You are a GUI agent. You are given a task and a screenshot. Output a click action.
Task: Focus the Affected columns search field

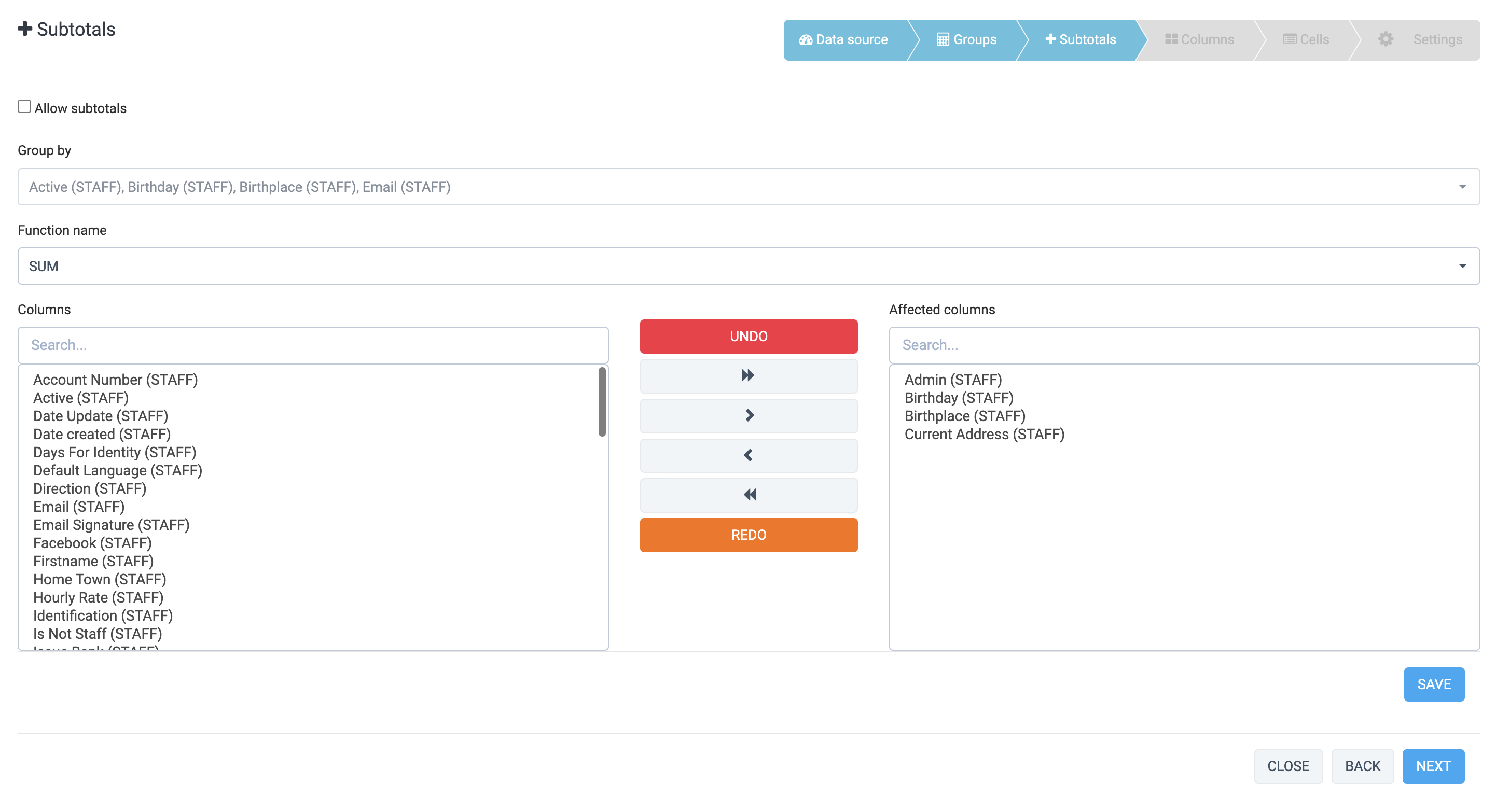click(1184, 345)
